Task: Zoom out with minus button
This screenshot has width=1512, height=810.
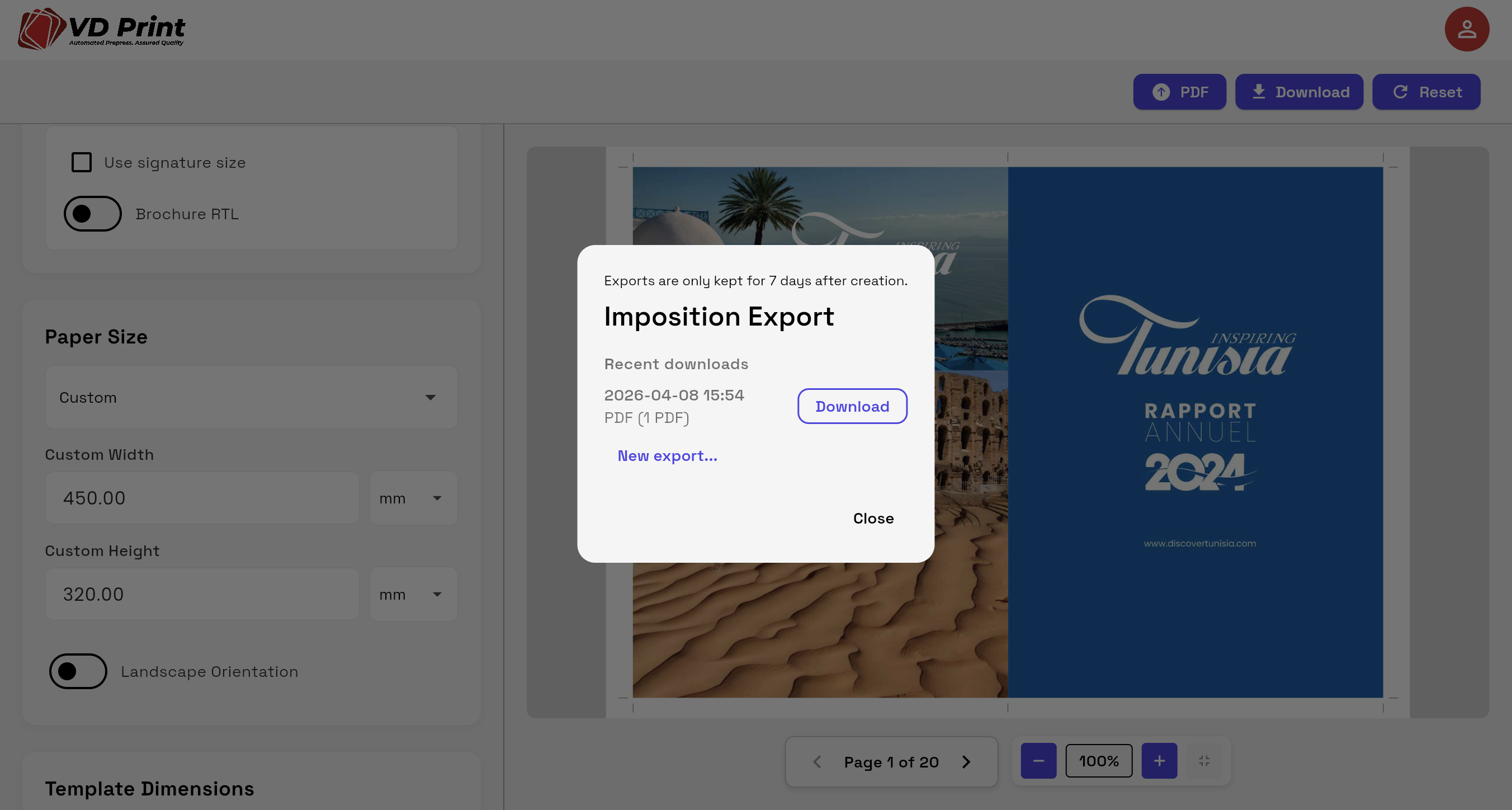Action: tap(1038, 761)
